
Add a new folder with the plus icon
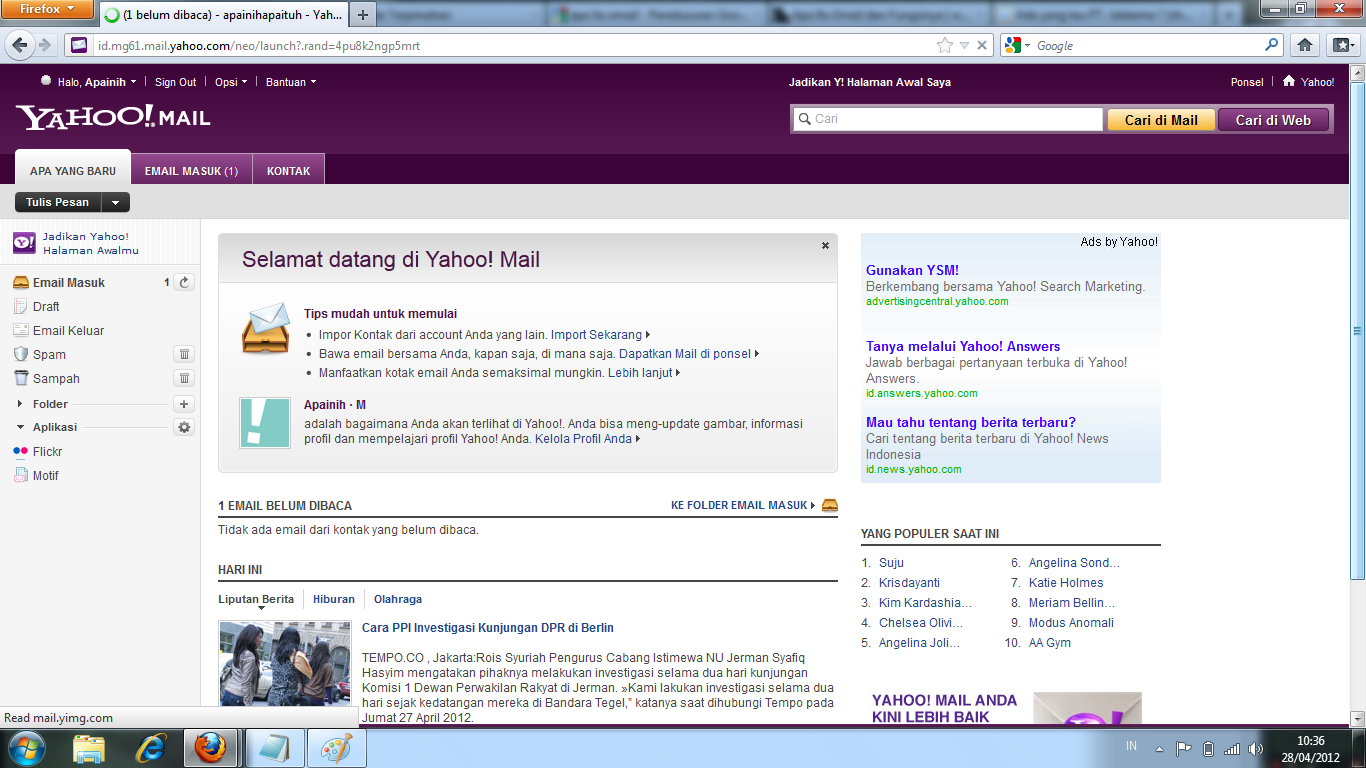coord(184,404)
